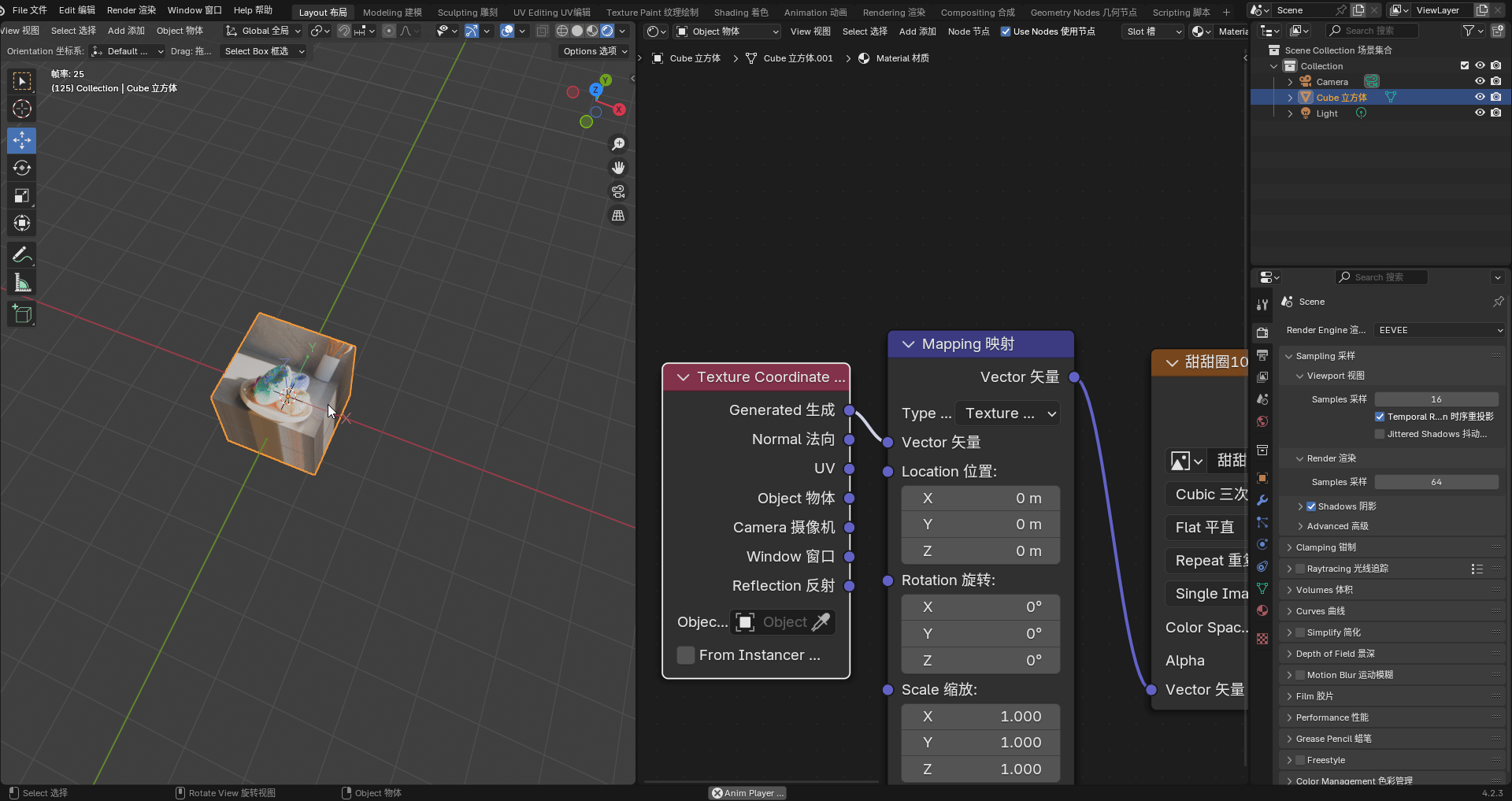
Task: Select the Cursor tool in viewport toolbar
Action: [22, 109]
